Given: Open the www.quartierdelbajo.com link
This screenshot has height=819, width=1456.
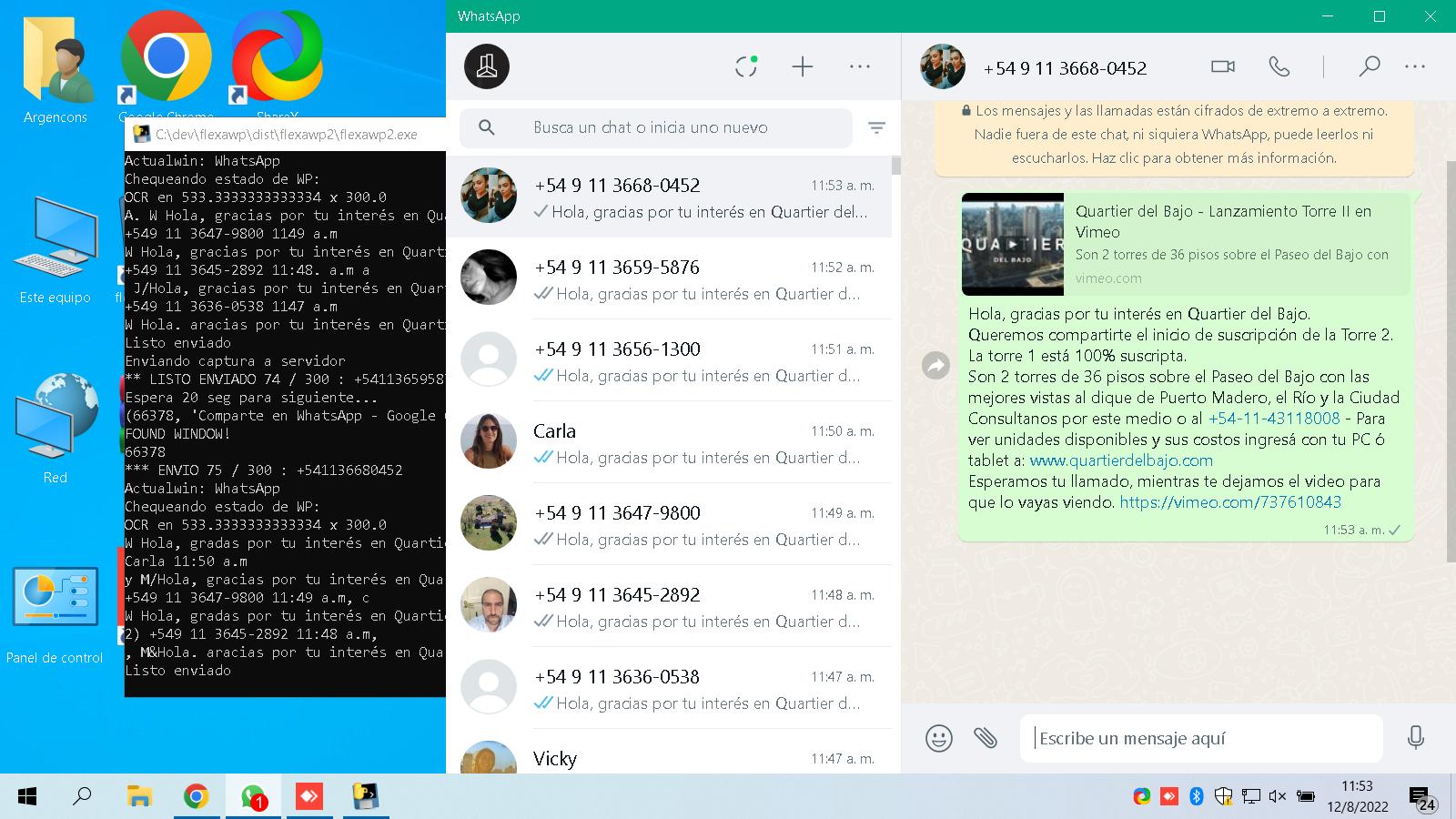Looking at the screenshot, I should click(1121, 460).
